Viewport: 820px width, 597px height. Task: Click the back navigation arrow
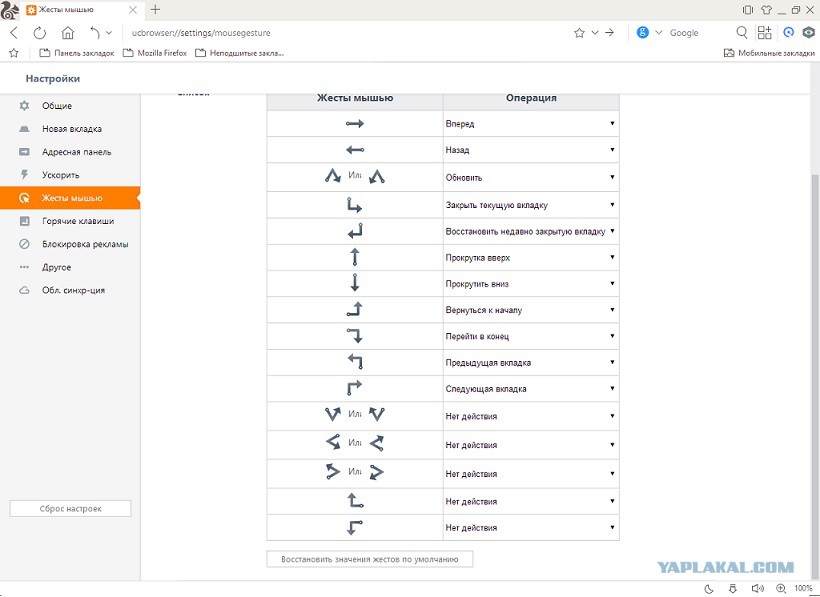14,33
